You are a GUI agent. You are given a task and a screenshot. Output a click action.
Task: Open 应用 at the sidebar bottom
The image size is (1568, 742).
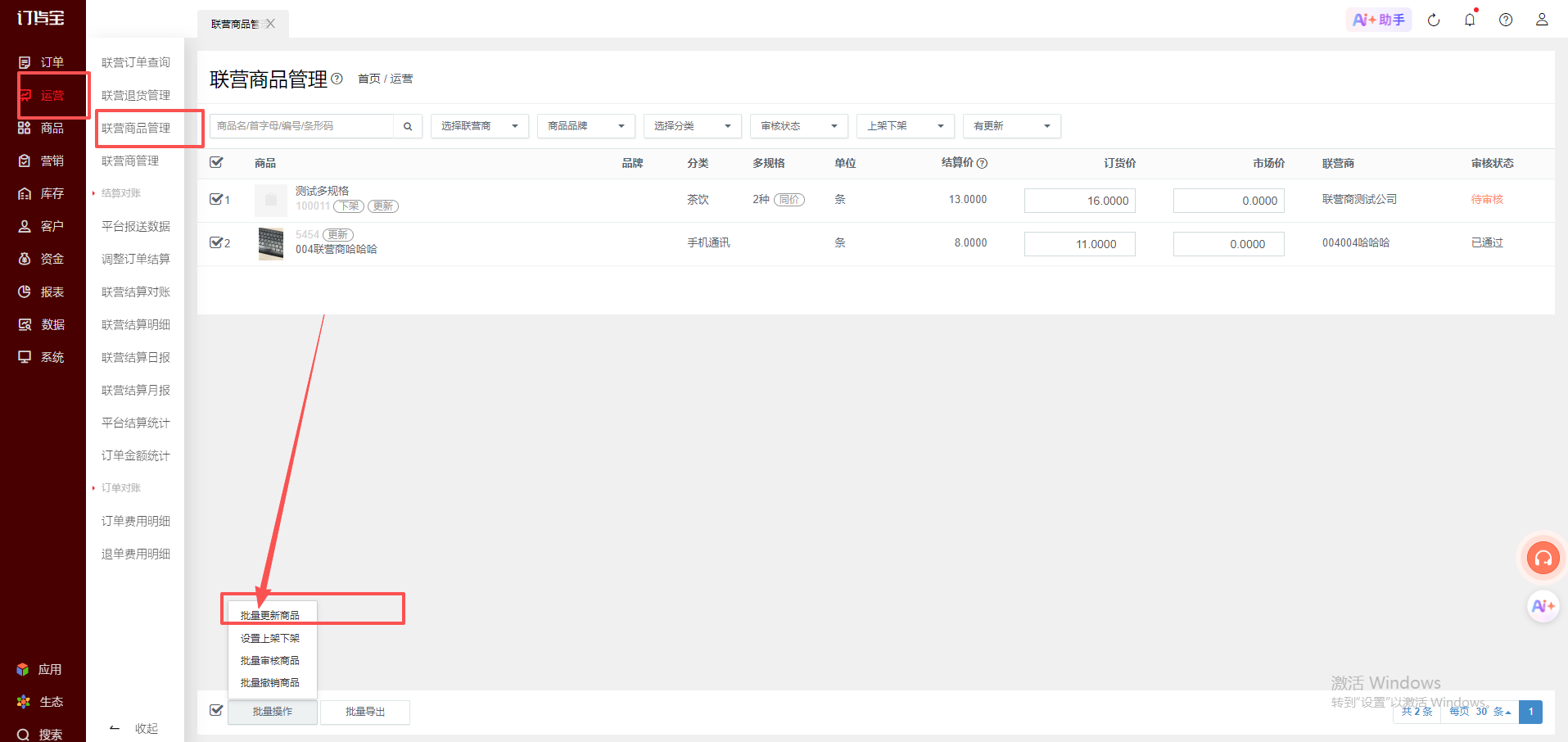(39, 669)
